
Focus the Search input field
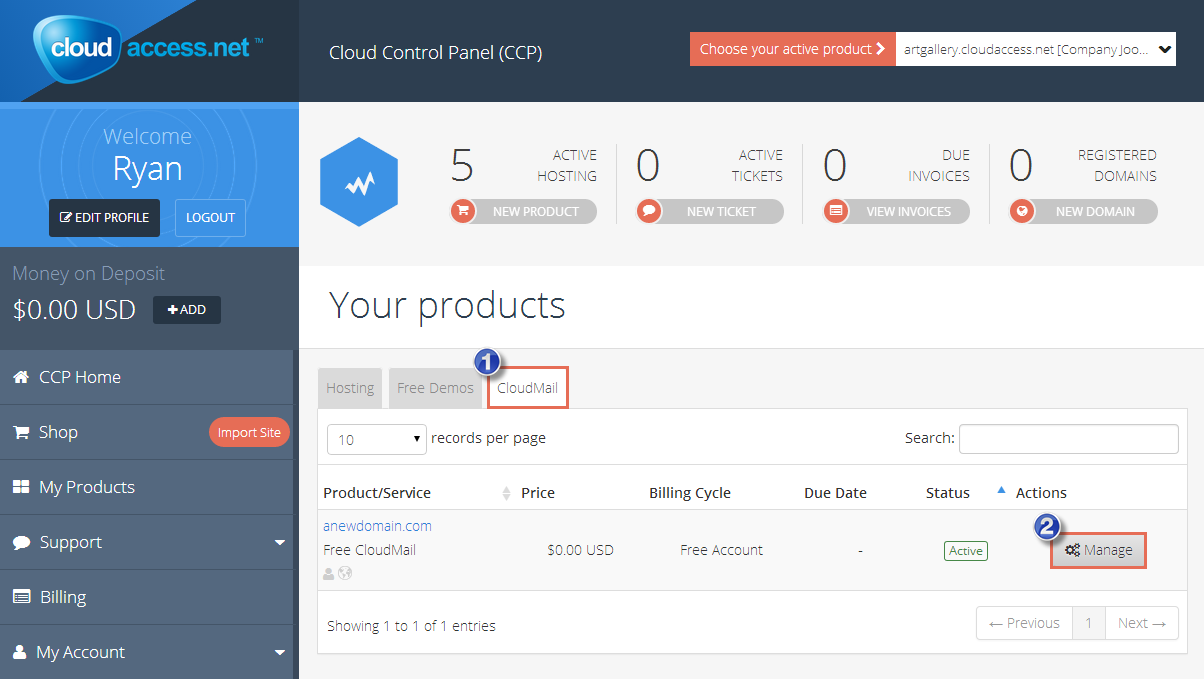tap(1068, 438)
